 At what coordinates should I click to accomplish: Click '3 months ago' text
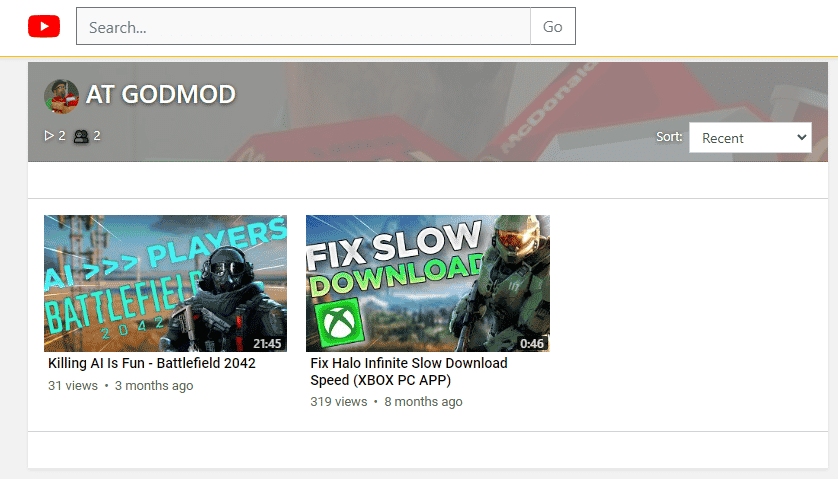coord(154,386)
